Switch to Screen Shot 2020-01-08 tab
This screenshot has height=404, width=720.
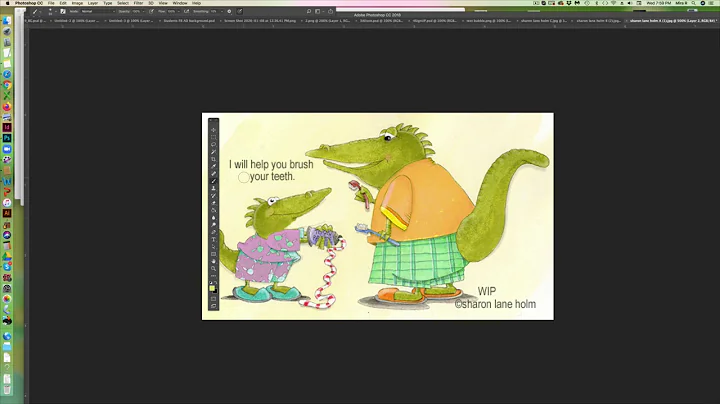(260, 21)
